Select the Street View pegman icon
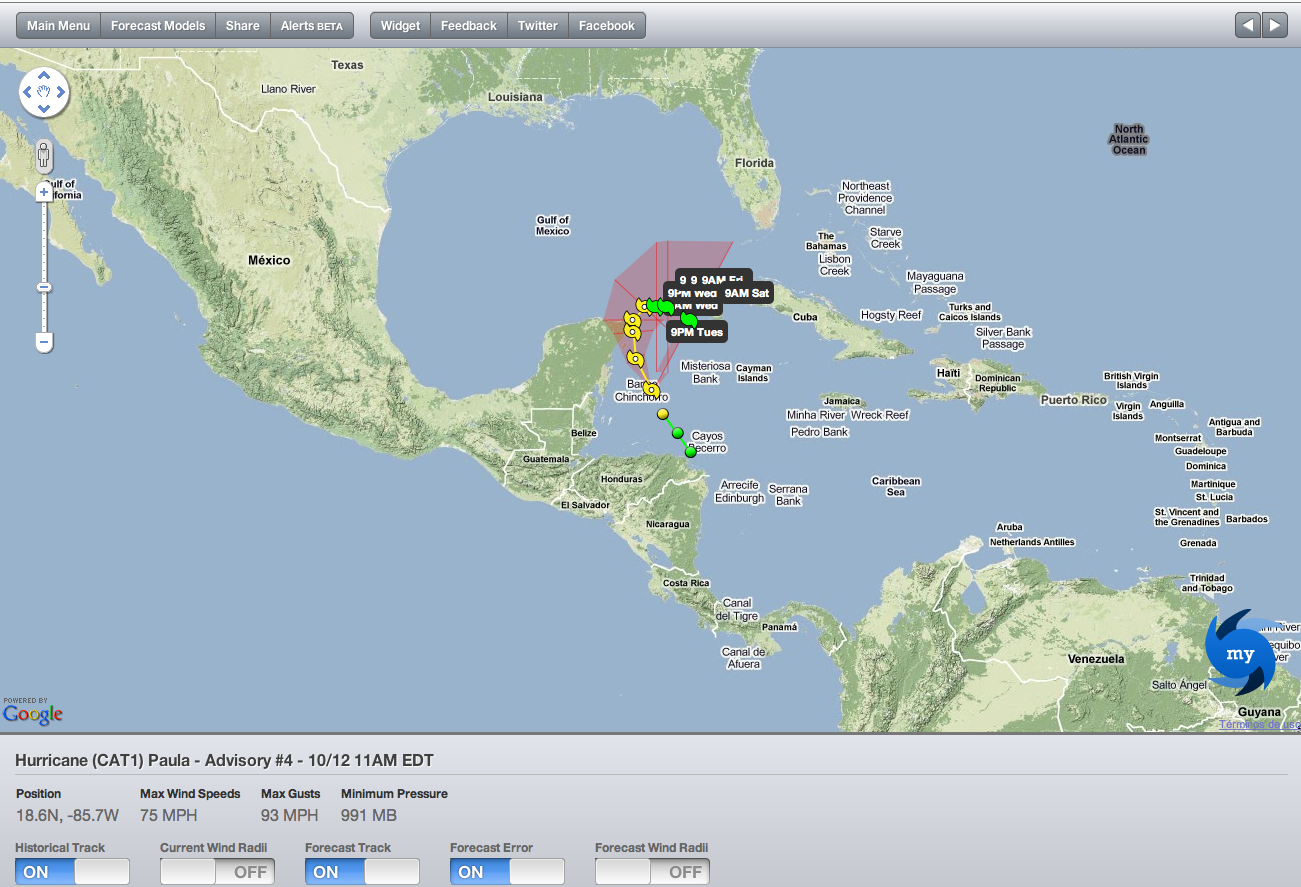Image resolution: width=1301 pixels, height=887 pixels. (44, 156)
